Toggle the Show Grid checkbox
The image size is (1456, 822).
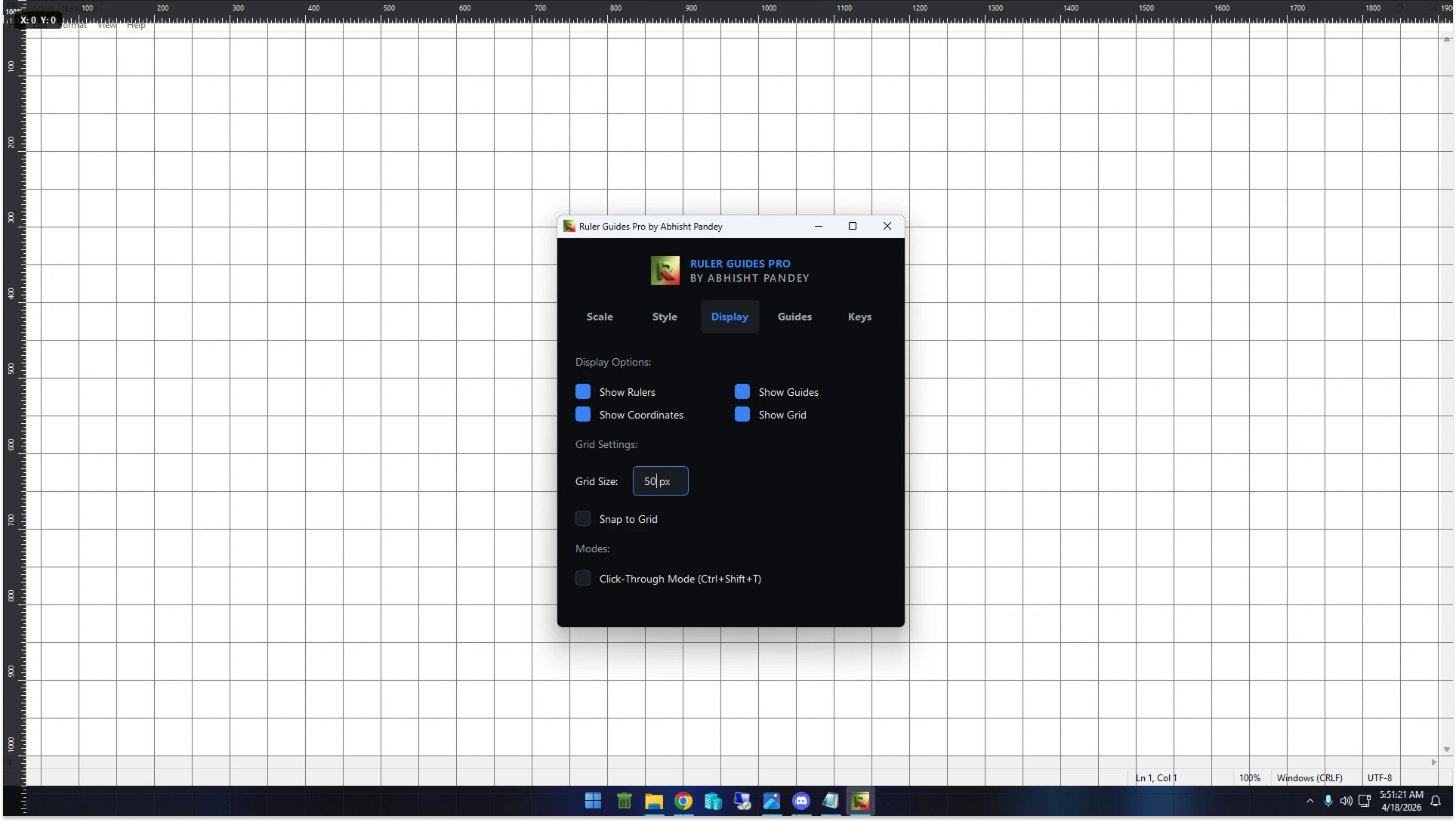(742, 414)
